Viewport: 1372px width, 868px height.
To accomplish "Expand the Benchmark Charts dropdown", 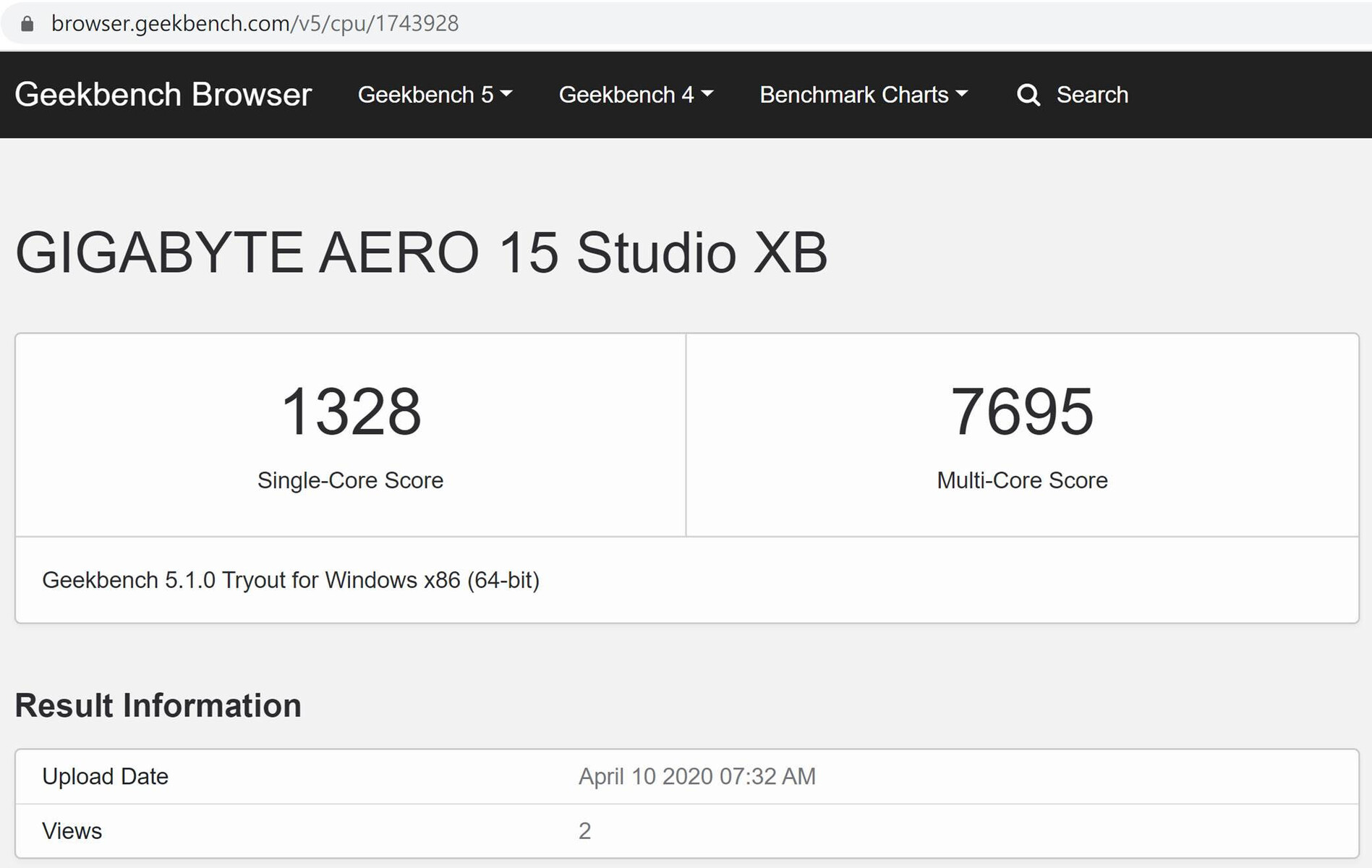I will click(x=864, y=95).
